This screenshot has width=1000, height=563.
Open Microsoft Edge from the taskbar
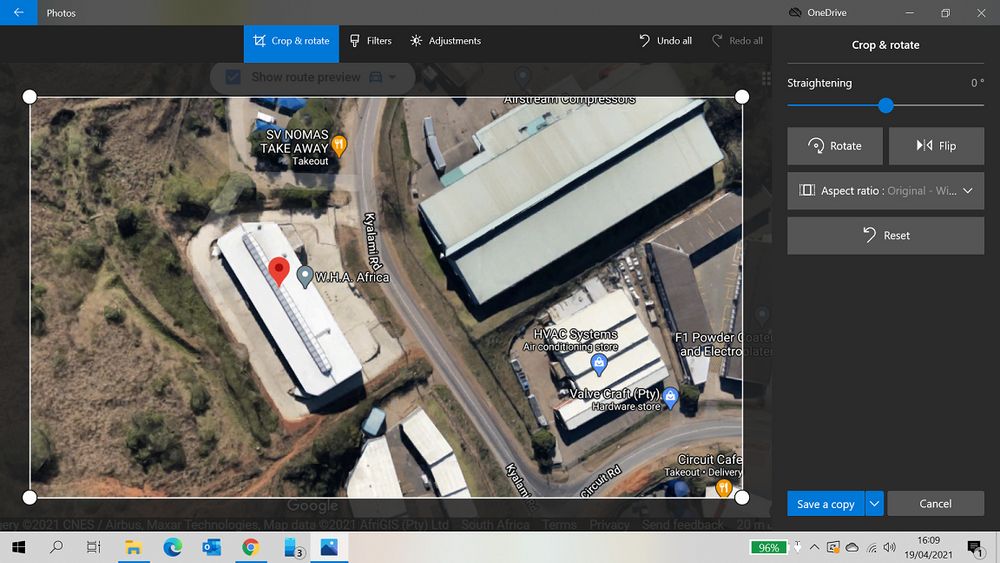[x=172, y=547]
